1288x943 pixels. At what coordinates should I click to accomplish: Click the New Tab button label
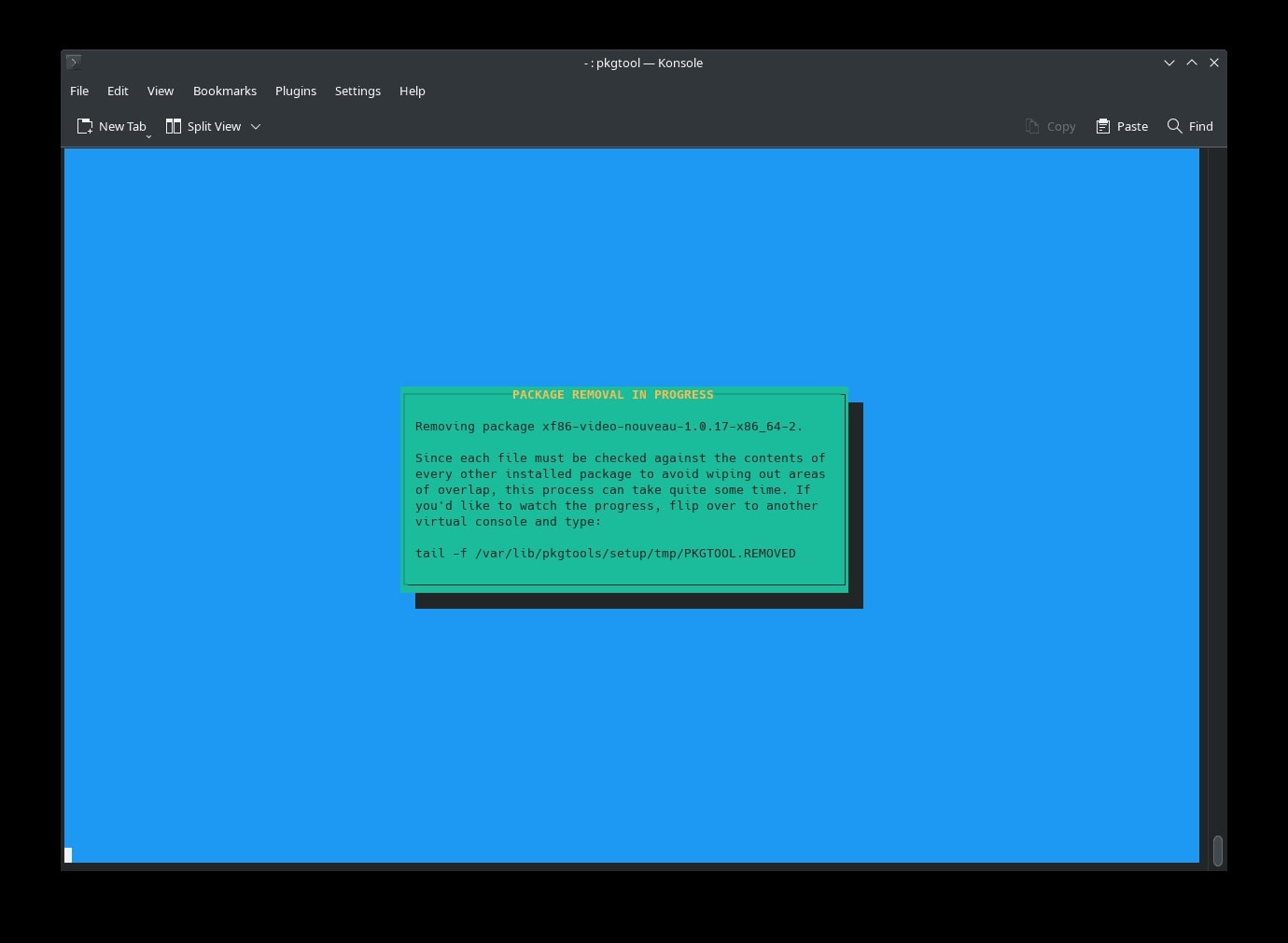click(122, 126)
